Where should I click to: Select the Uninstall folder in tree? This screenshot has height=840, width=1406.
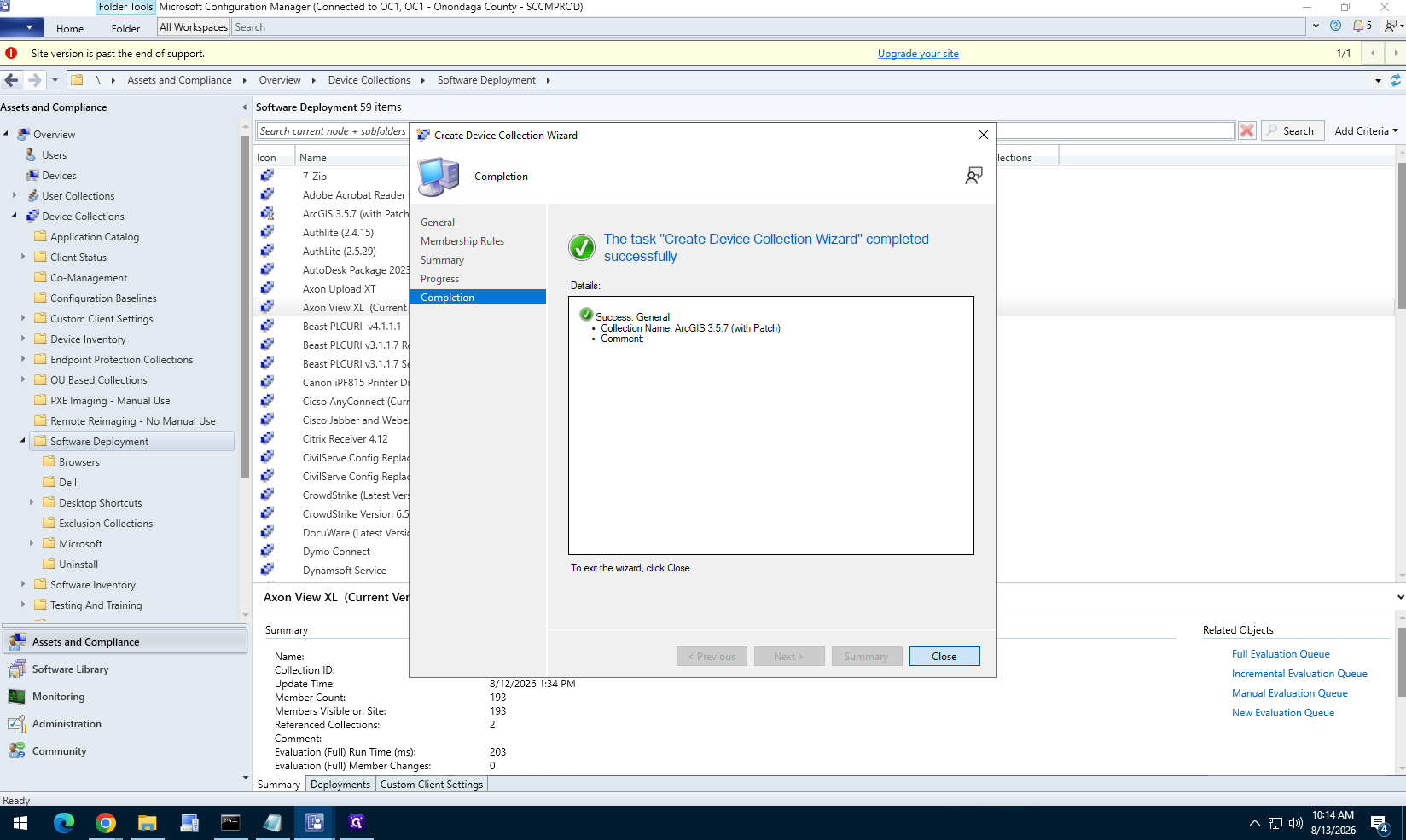pyautogui.click(x=78, y=565)
